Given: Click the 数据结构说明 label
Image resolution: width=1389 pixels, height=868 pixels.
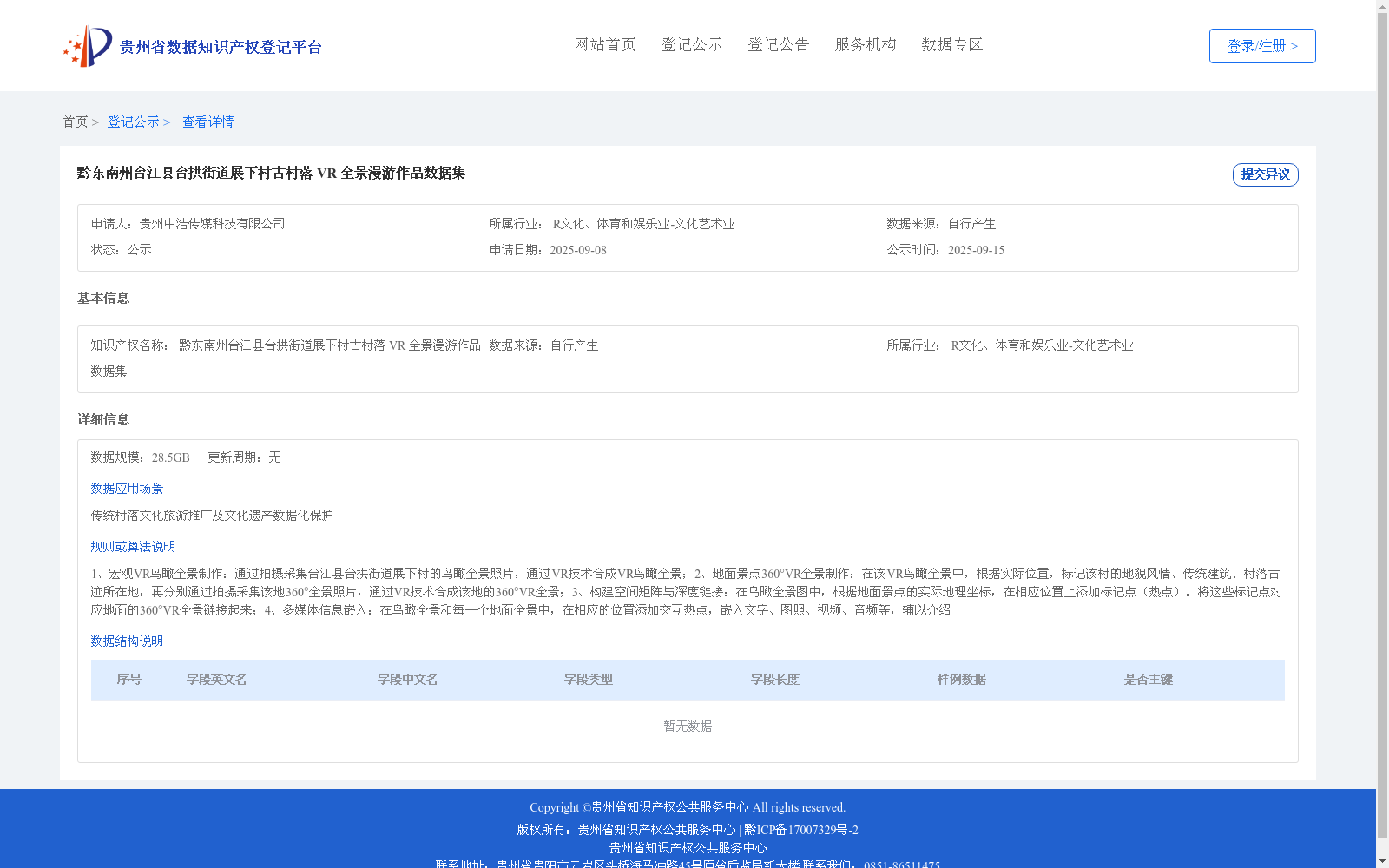Looking at the screenshot, I should [127, 641].
